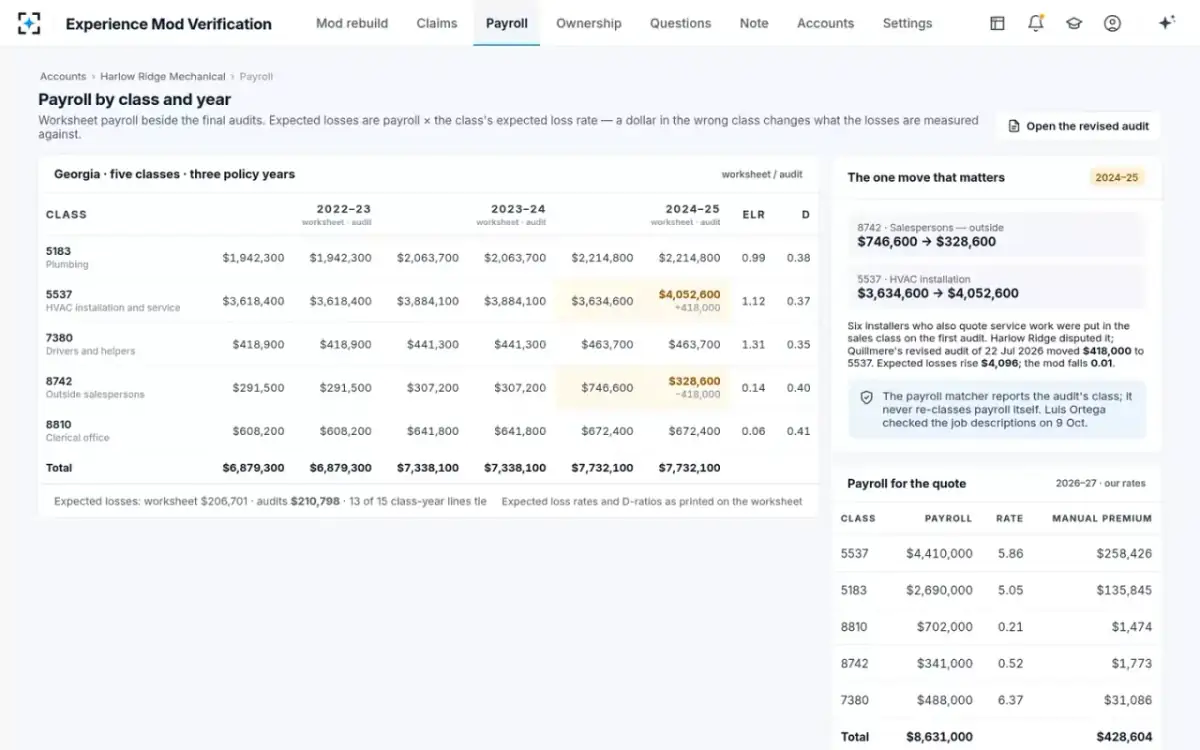Open the notifications bell
This screenshot has height=750, width=1200.
(x=1036, y=23)
